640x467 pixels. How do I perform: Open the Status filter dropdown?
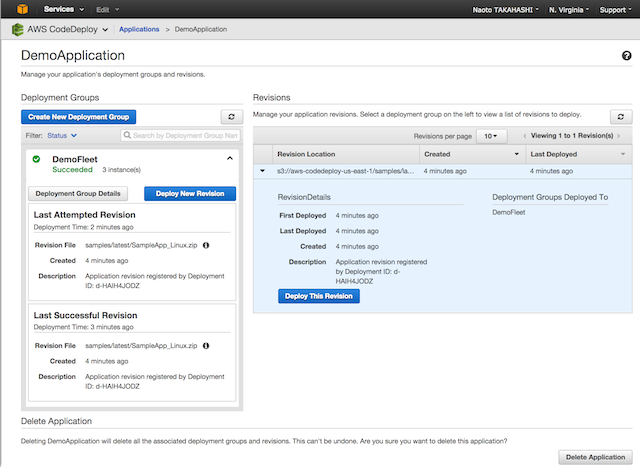tap(62, 136)
